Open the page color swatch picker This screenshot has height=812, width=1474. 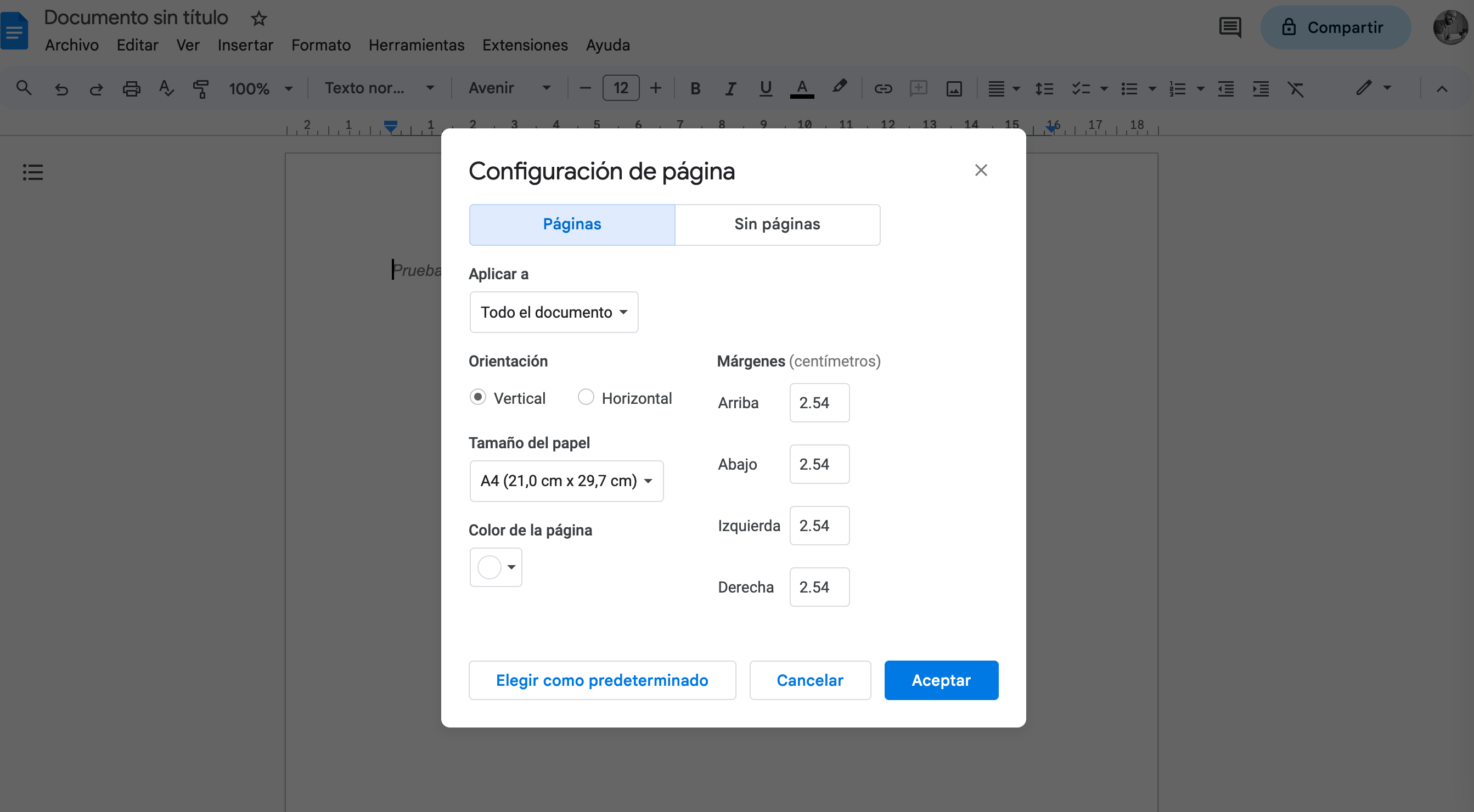(495, 567)
